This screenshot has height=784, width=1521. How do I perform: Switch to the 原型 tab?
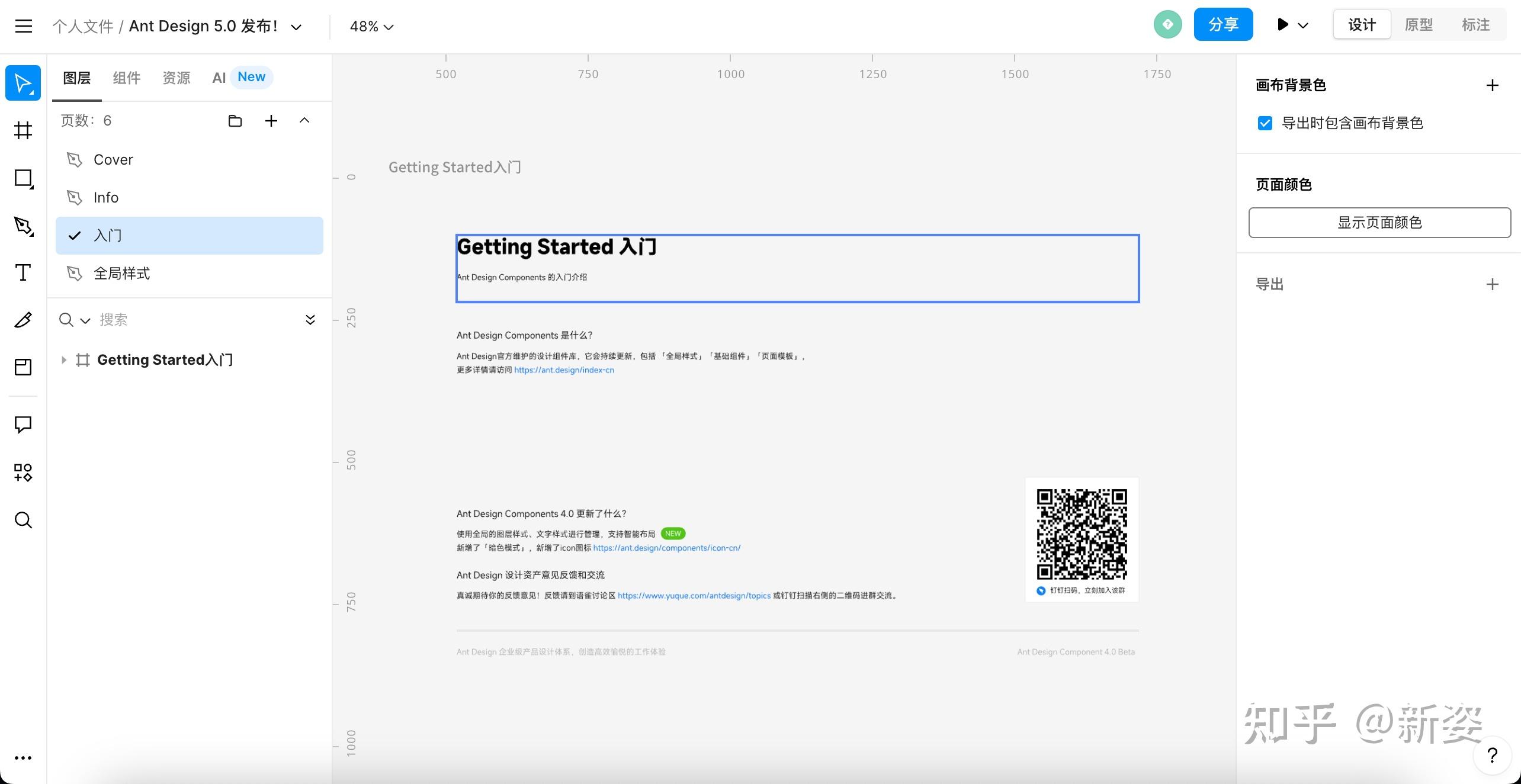1419,24
